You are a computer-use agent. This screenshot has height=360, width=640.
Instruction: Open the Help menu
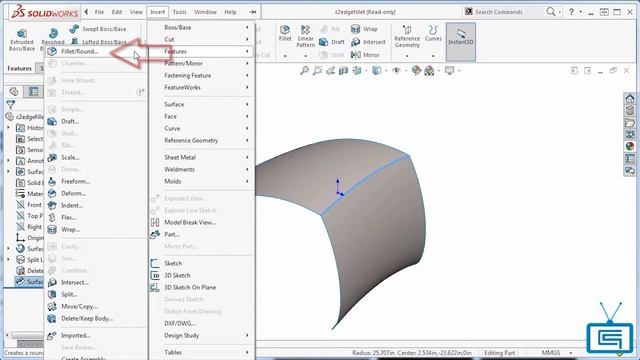[x=230, y=12]
